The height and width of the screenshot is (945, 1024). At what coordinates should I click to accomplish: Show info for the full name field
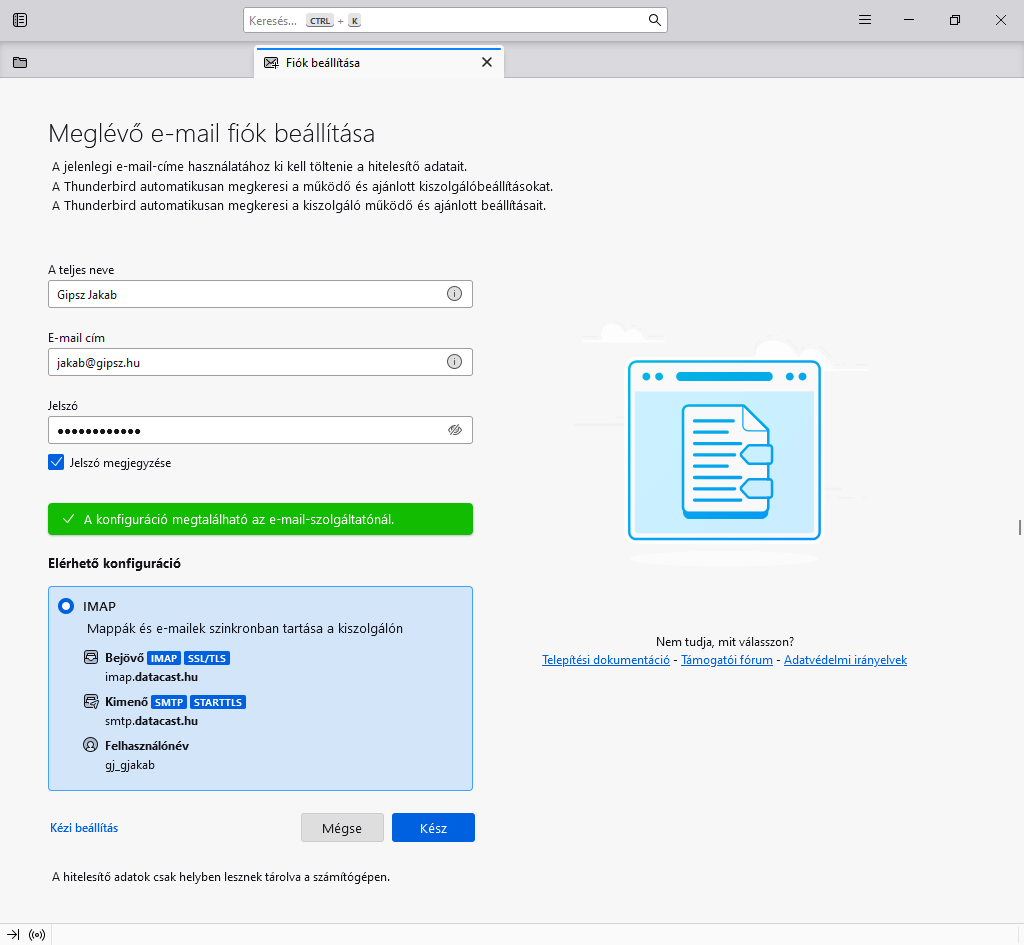tap(454, 294)
